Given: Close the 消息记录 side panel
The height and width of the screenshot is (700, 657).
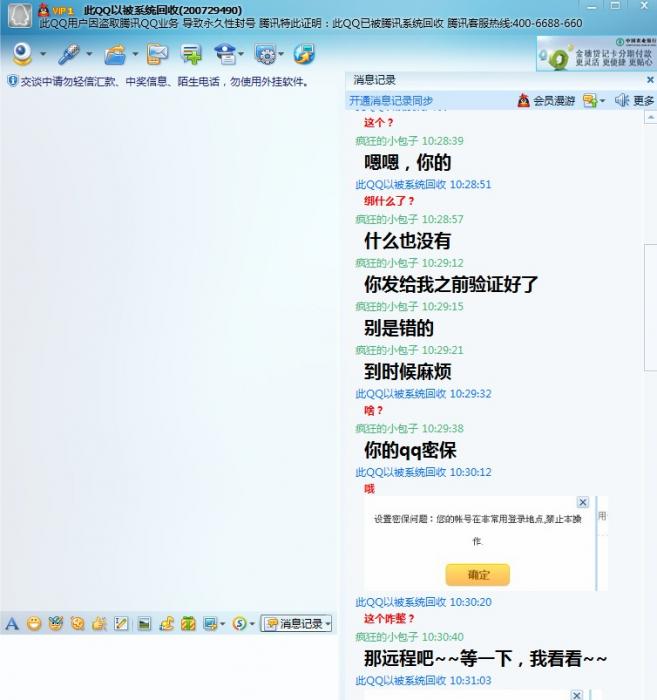Looking at the screenshot, I should [650, 80].
